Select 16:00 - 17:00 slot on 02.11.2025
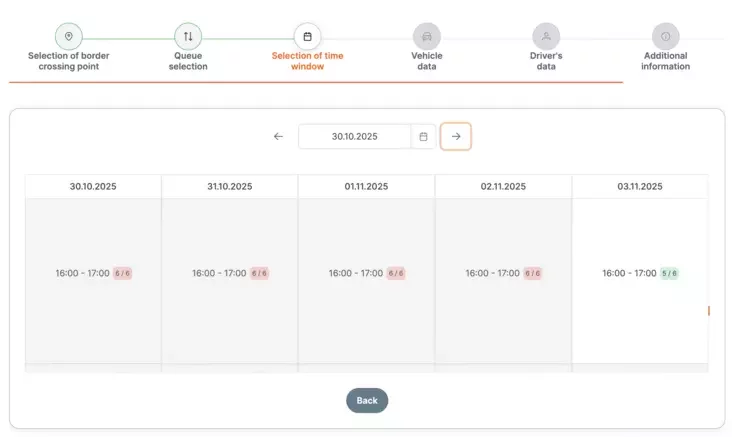 point(493,273)
